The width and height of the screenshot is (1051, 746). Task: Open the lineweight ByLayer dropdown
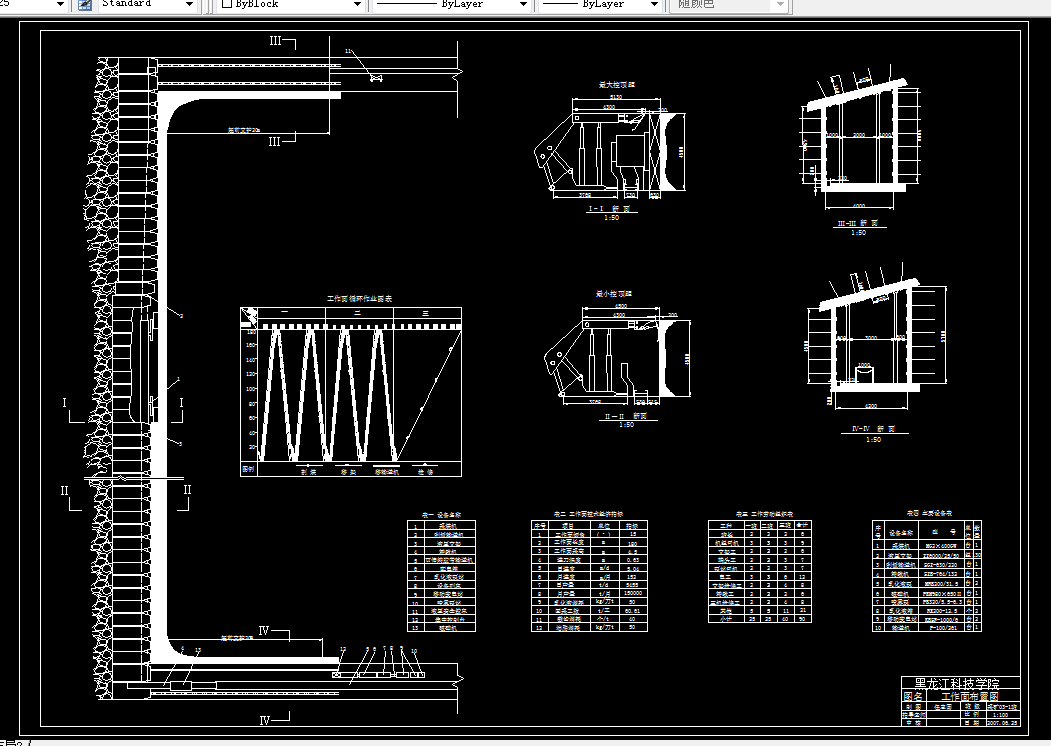(654, 5)
